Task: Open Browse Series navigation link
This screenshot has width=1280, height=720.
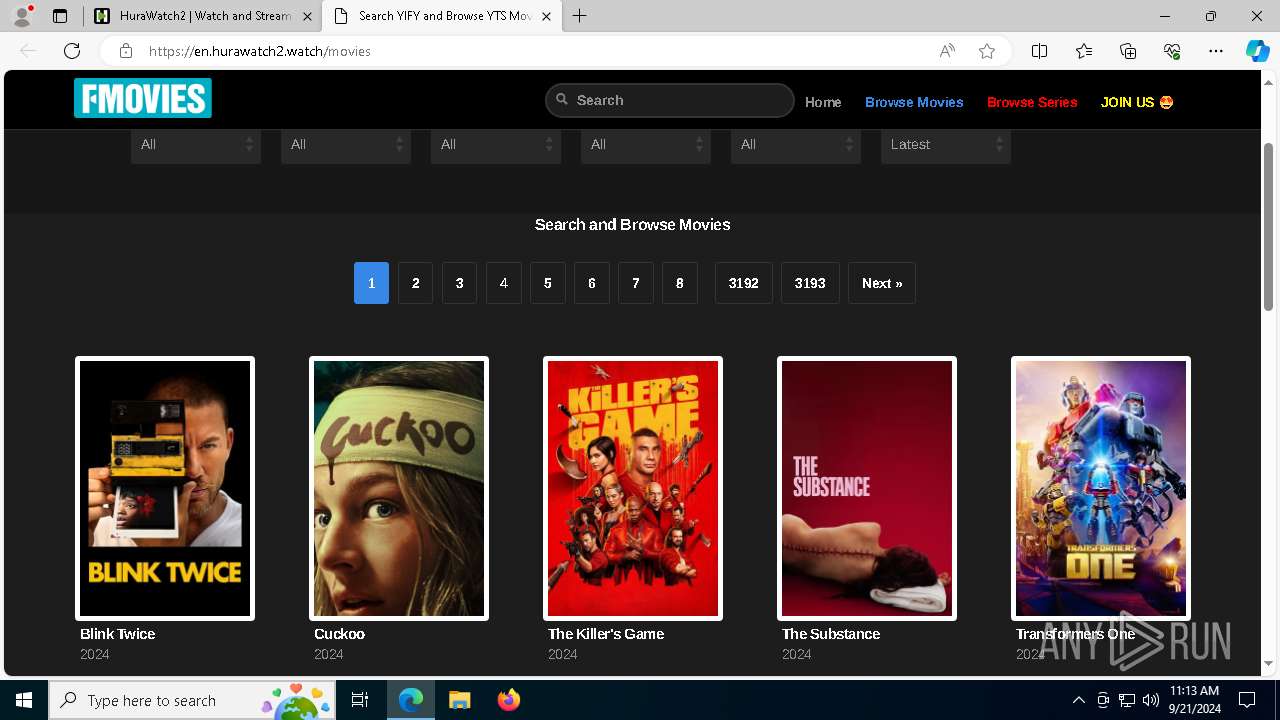Action: (x=1032, y=102)
